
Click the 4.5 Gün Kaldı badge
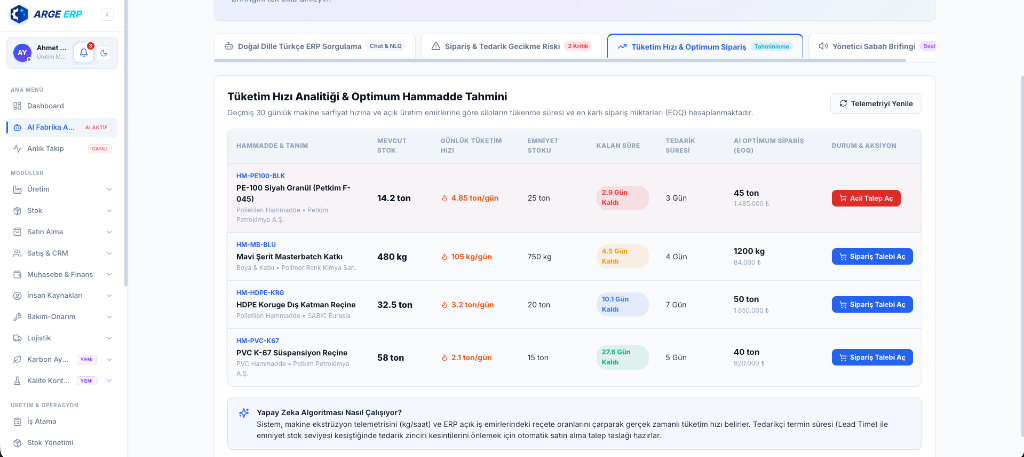pyautogui.click(x=622, y=256)
